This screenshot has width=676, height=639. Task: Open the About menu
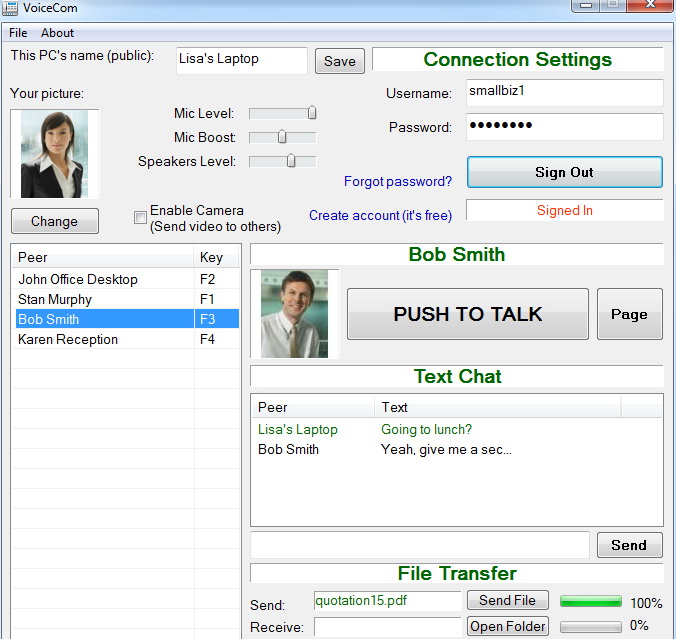57,33
